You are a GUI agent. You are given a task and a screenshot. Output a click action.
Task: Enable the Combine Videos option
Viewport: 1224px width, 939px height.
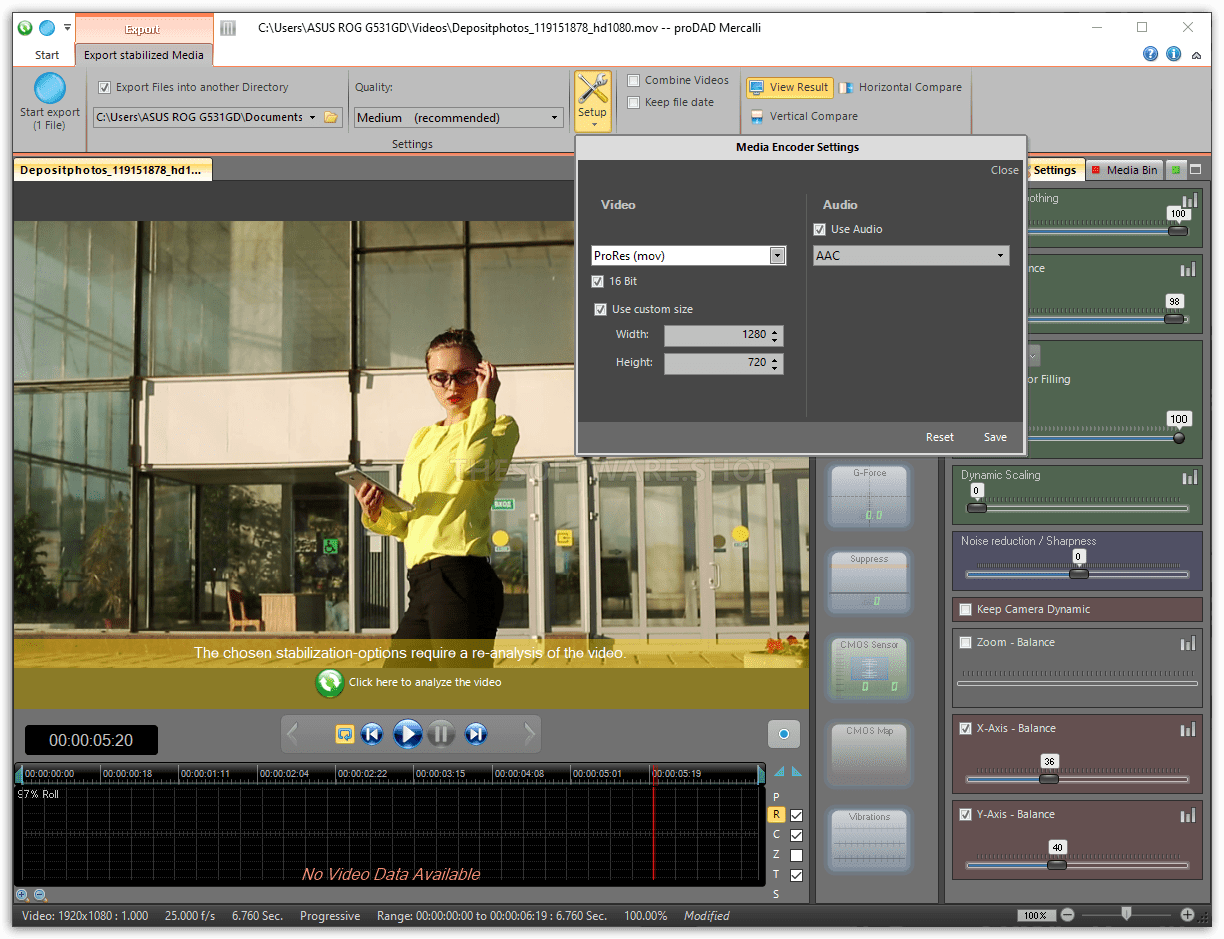(635, 80)
